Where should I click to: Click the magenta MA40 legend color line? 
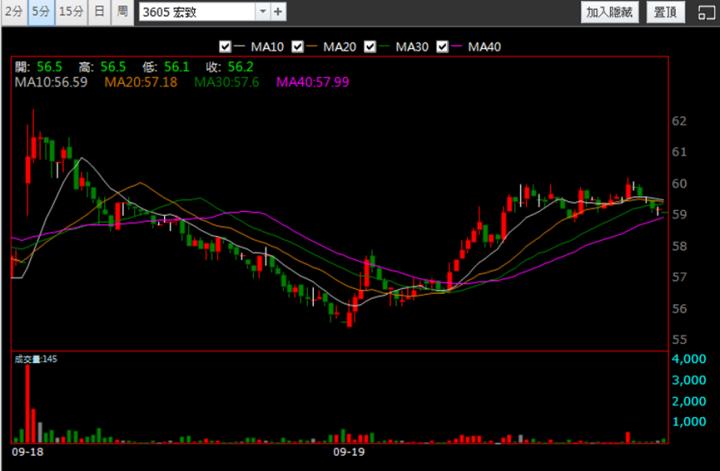point(459,47)
